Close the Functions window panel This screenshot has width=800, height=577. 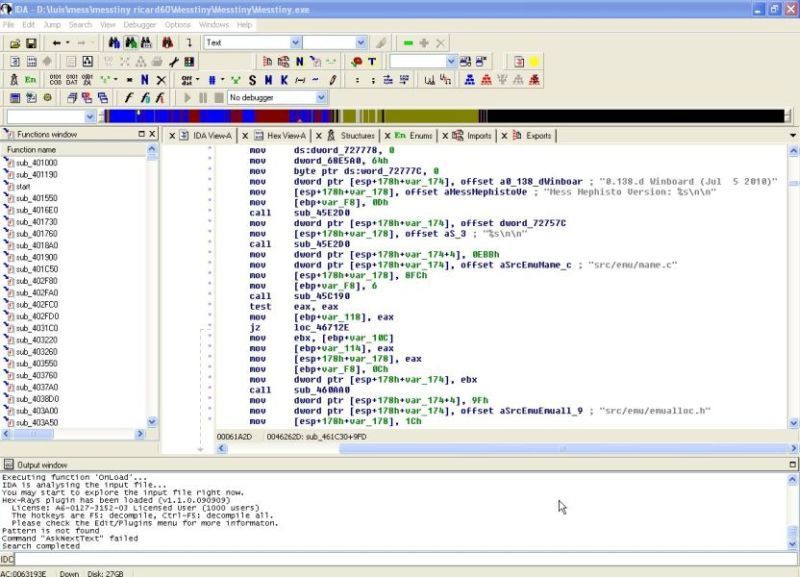[x=152, y=134]
